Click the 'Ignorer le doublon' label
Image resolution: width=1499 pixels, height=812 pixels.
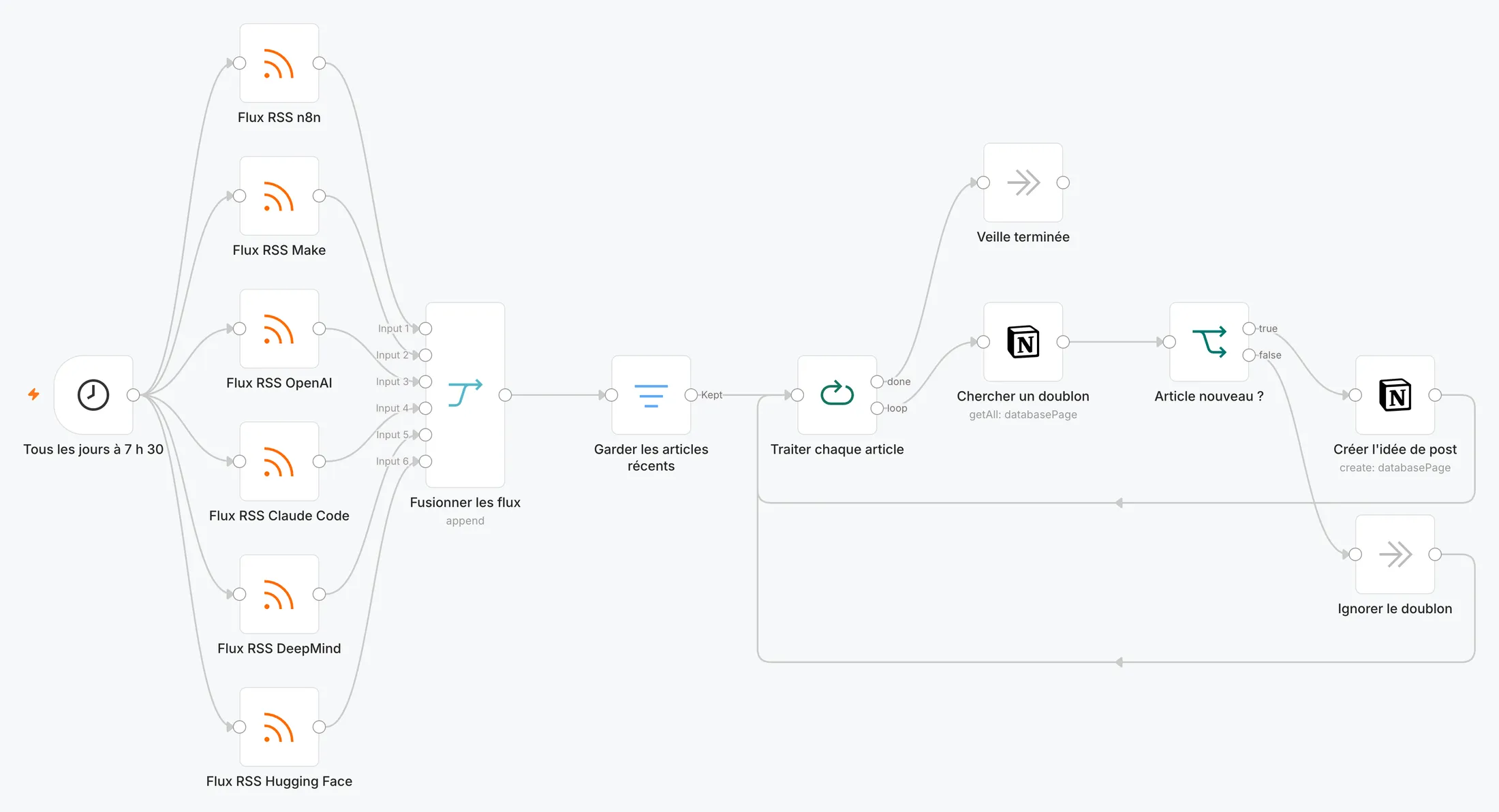coord(1395,609)
